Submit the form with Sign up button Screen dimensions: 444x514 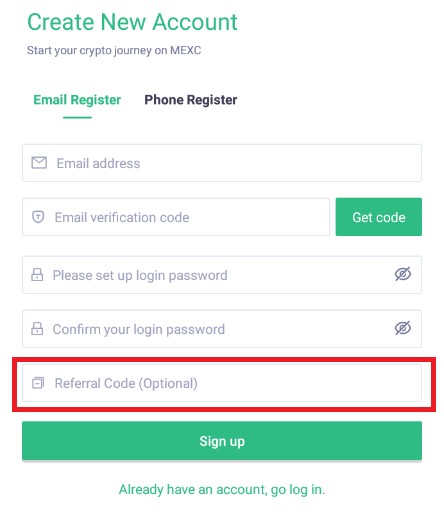coord(222,441)
